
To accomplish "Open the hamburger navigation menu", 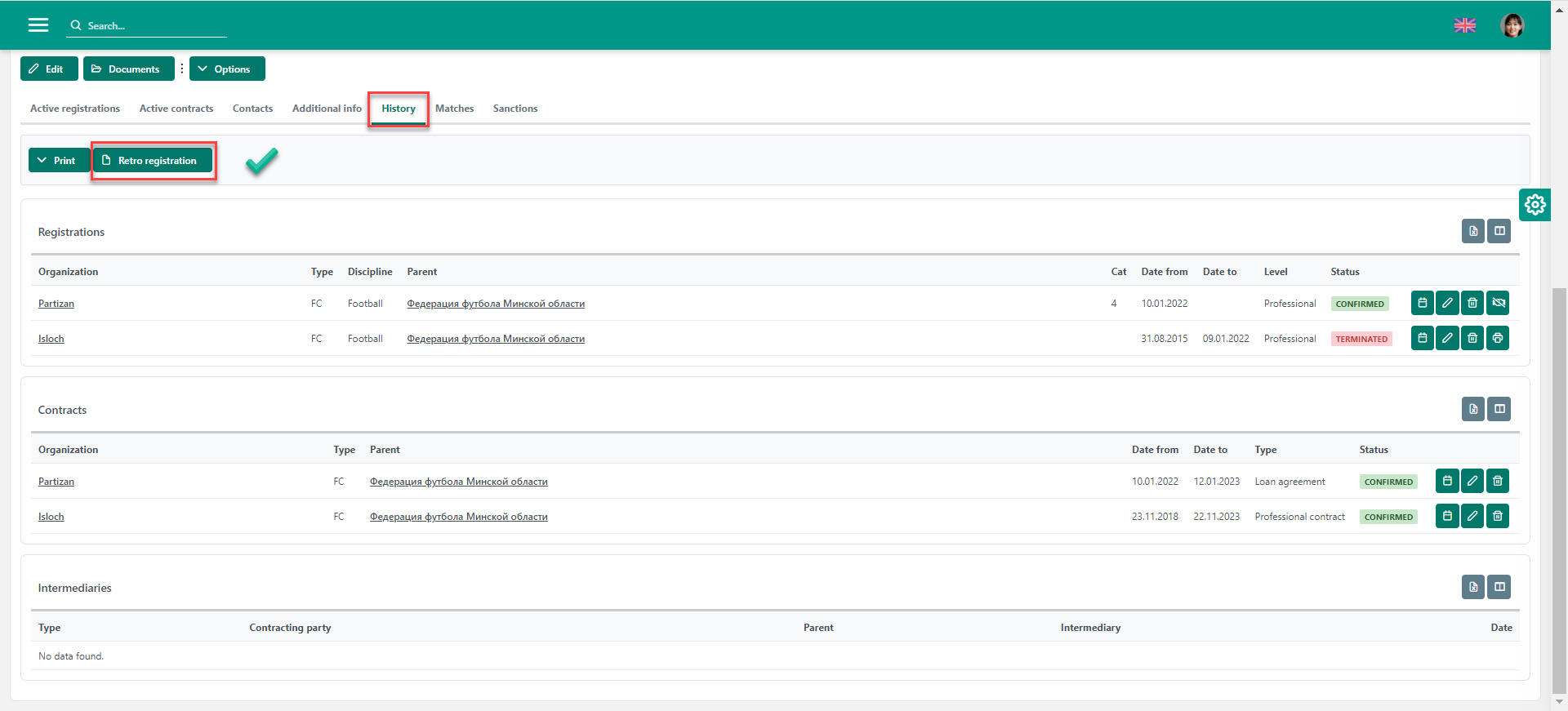I will click(x=38, y=25).
